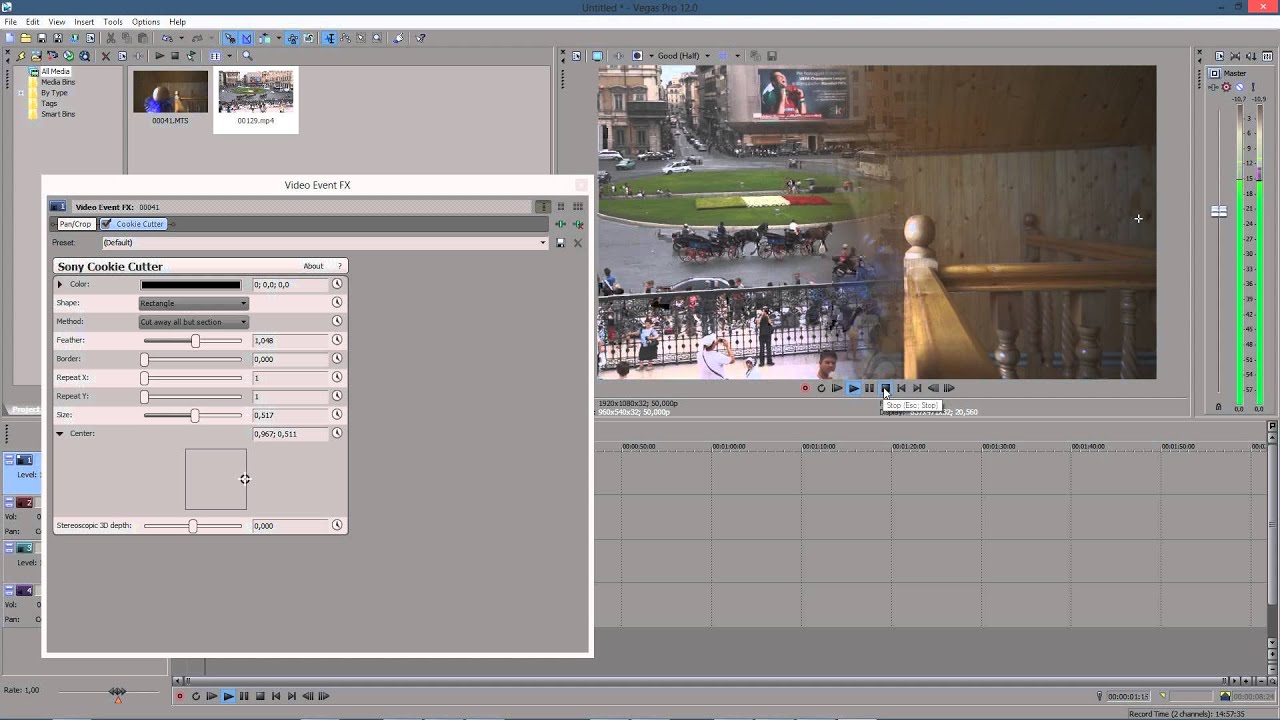Click the media search magnifier icon
1280x720 pixels.
click(x=247, y=56)
